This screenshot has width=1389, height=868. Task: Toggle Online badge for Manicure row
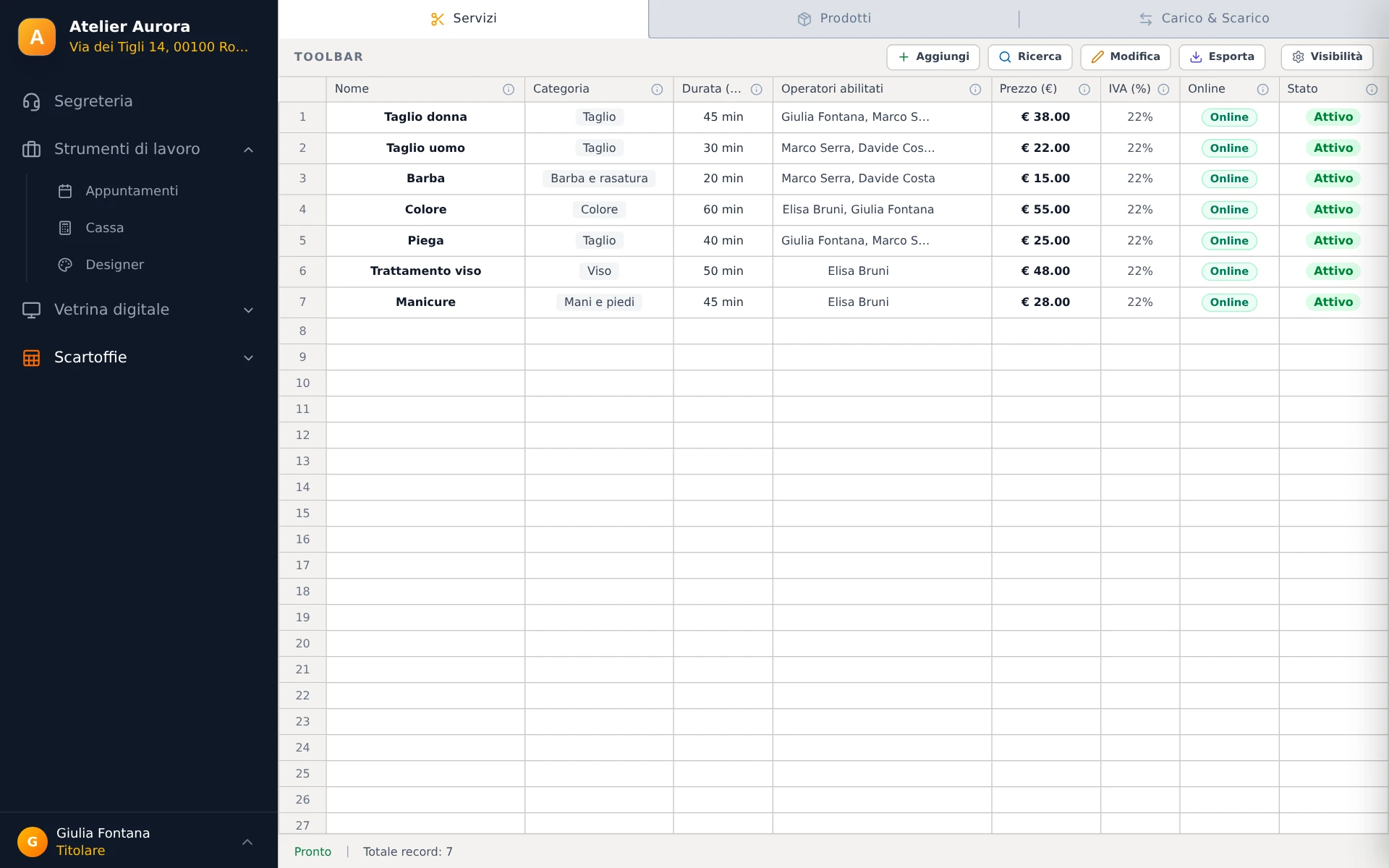click(1229, 302)
